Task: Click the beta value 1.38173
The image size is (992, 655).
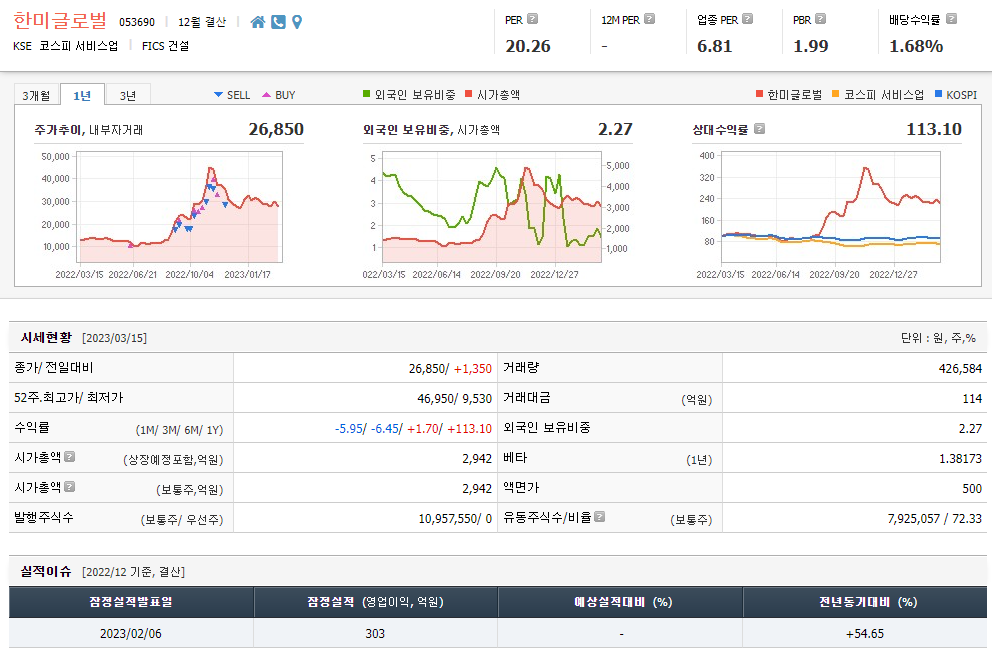Action: click(x=960, y=458)
